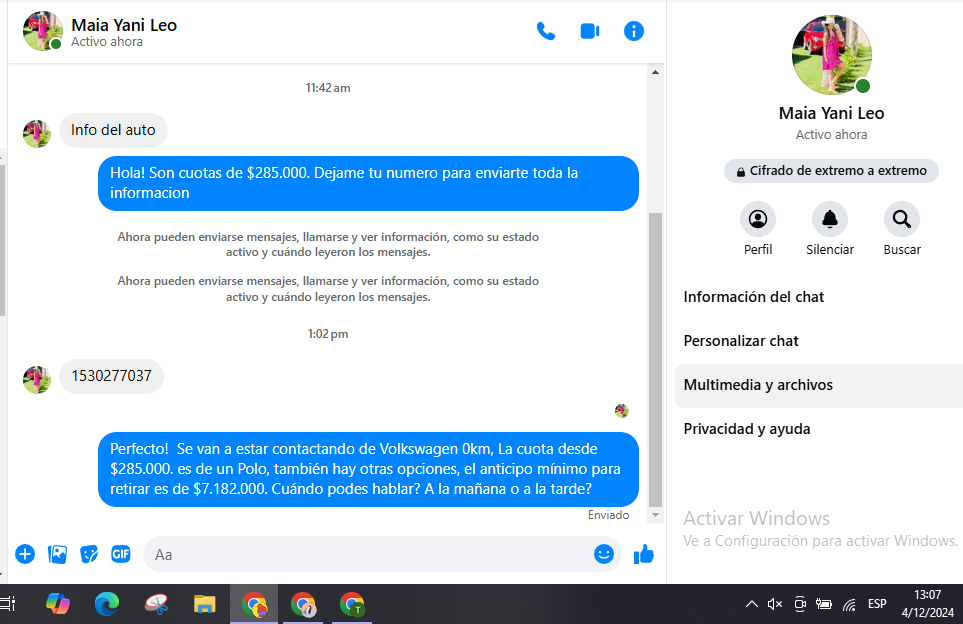Click the Cifrado de extremo a extremo badge
This screenshot has width=963, height=624.
[x=832, y=171]
